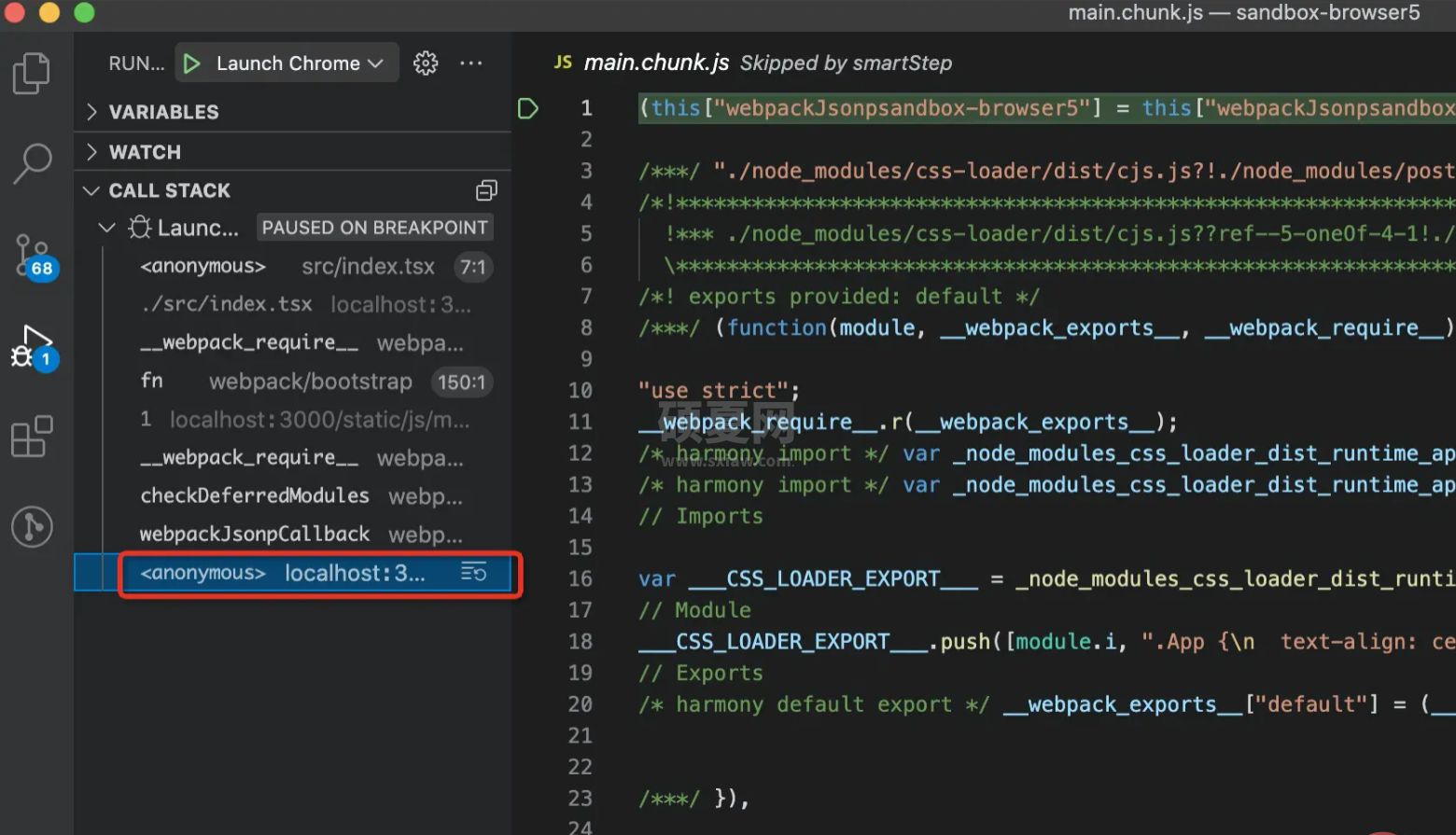Viewport: 1456px width, 835px height.
Task: Click the 7:1 line badge
Action: pos(473,267)
